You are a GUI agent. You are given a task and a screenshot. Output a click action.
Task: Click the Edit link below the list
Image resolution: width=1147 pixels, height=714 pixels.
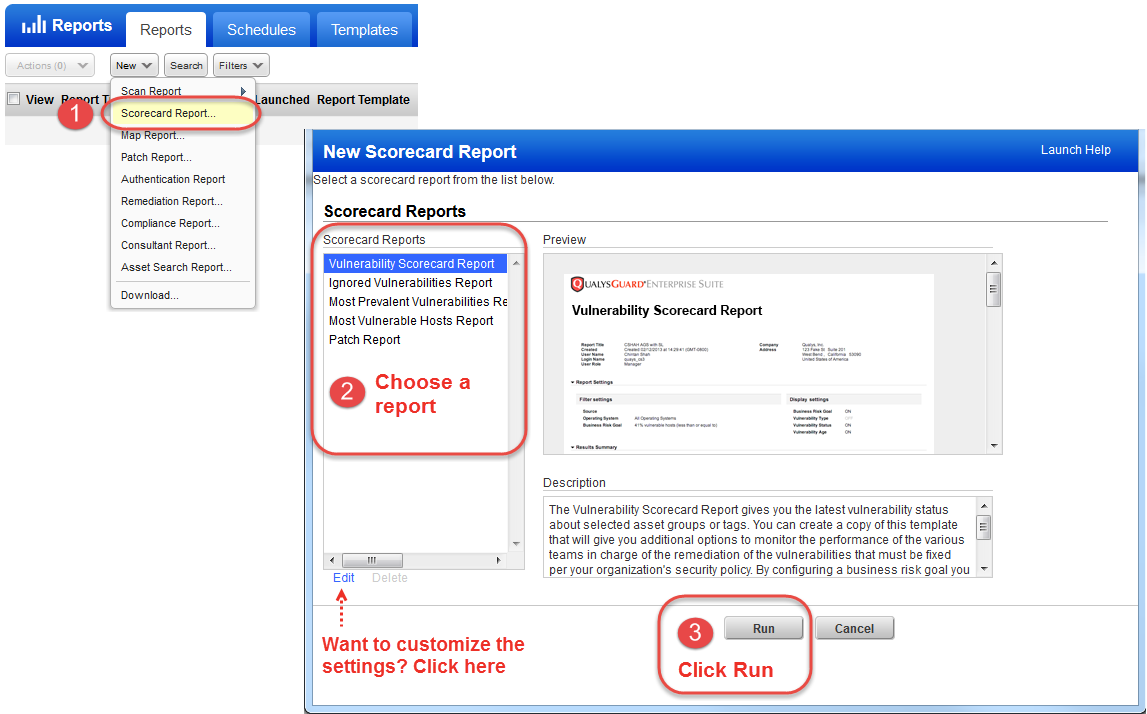343,578
